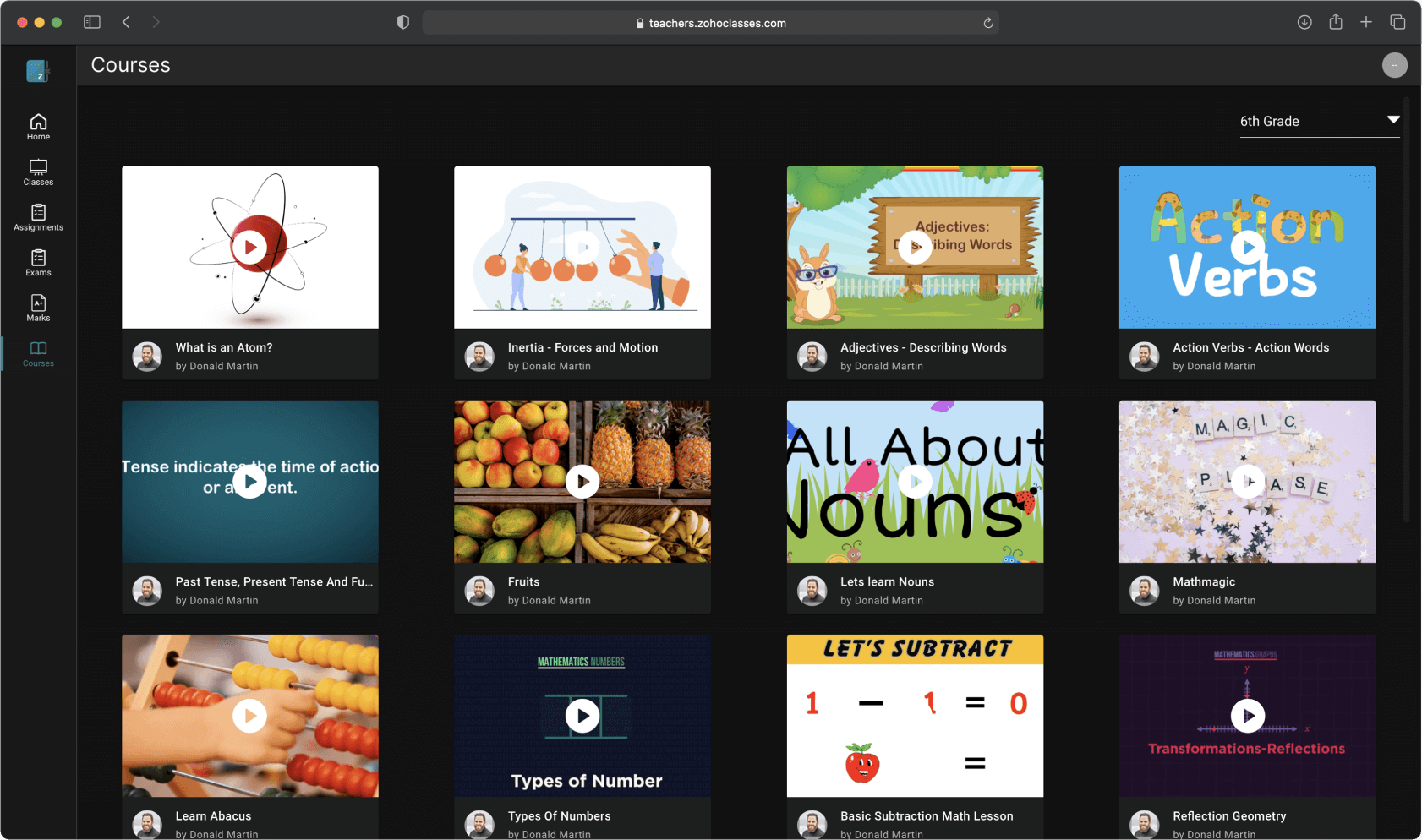Toggle the Safari sidebar panel

point(92,23)
